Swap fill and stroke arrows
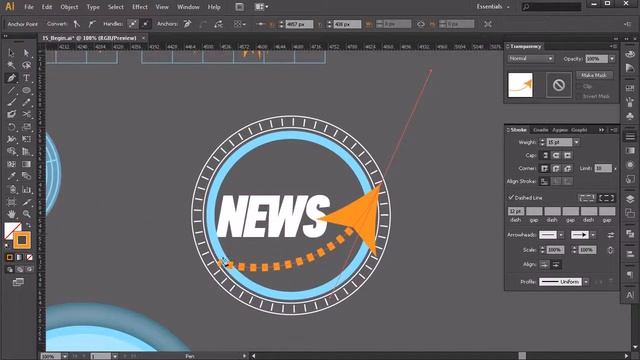640x360 pixels. click(x=29, y=225)
